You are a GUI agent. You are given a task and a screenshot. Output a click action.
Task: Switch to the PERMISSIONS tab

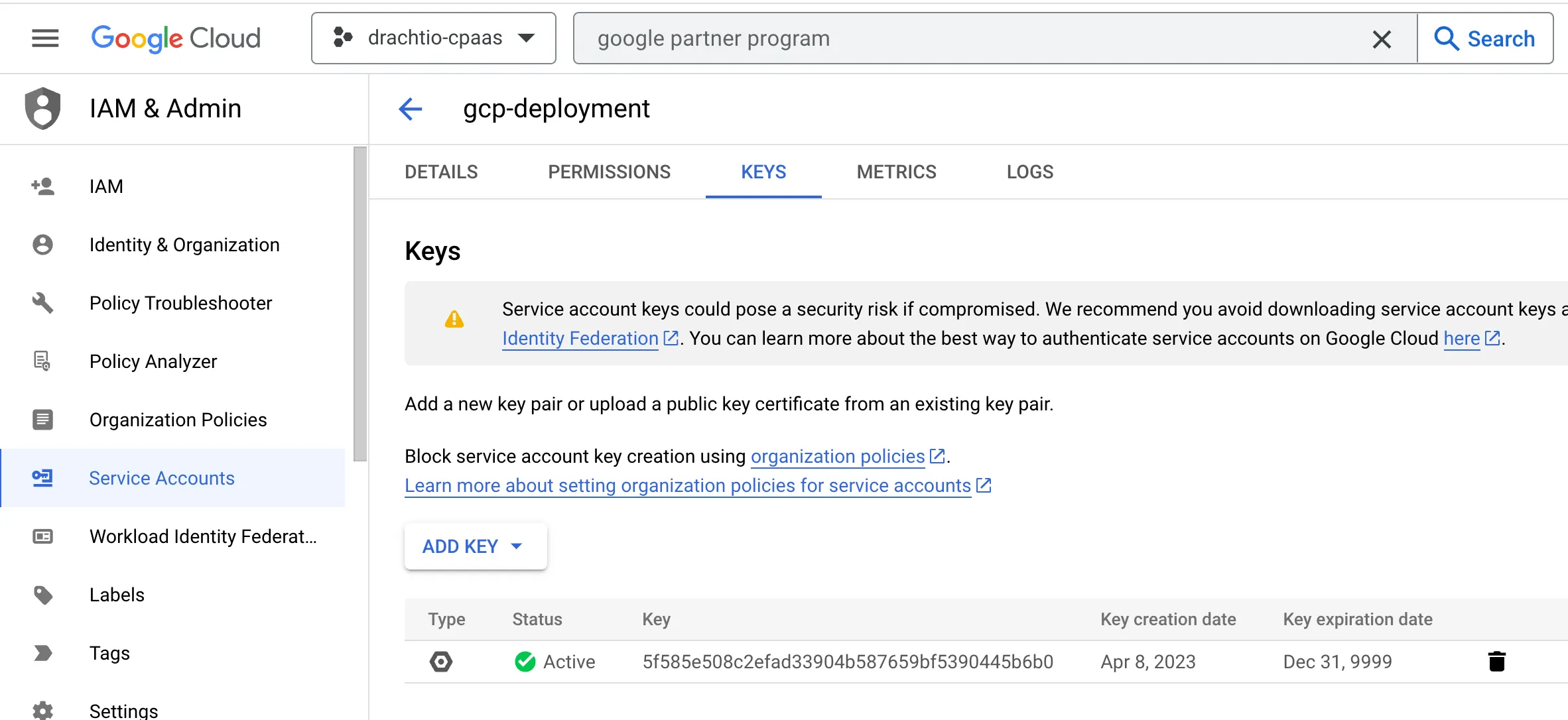tap(609, 172)
